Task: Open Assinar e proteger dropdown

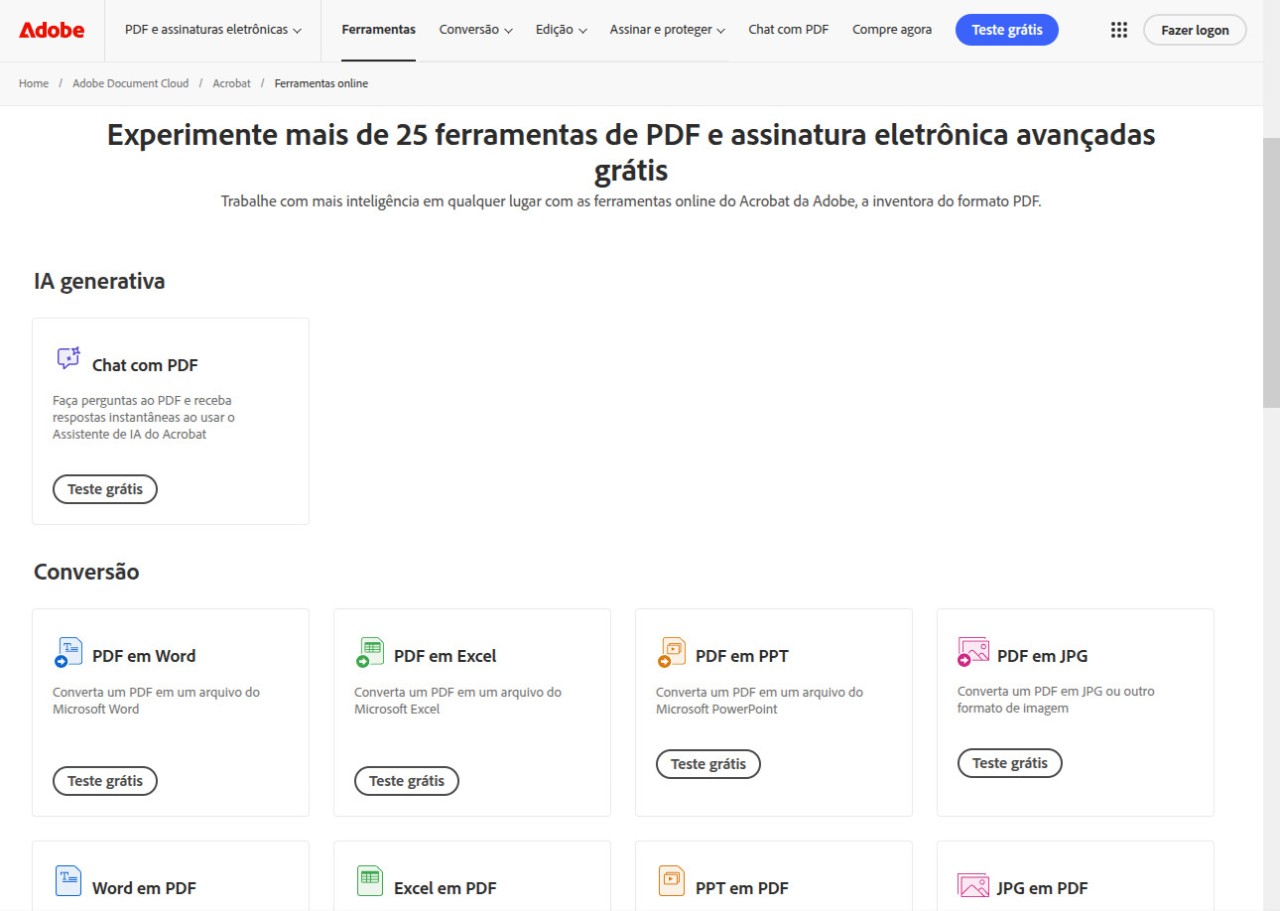Action: click(667, 30)
